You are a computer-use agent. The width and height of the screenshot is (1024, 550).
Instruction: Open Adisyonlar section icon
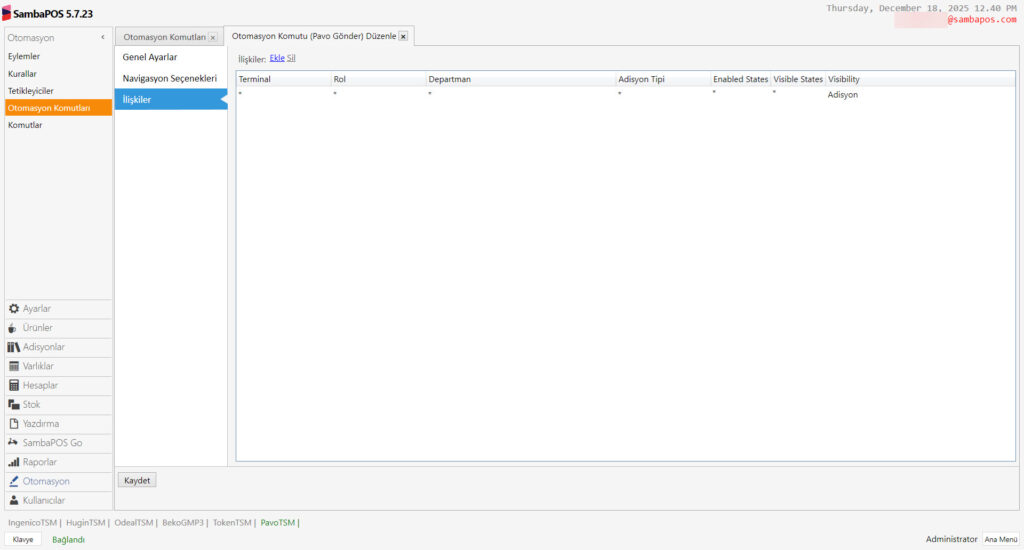14,347
